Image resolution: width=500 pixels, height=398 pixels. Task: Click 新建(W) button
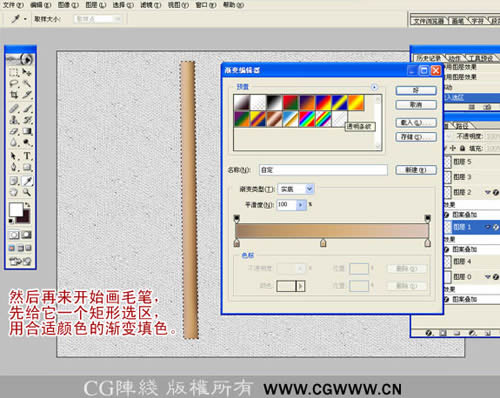pos(416,170)
